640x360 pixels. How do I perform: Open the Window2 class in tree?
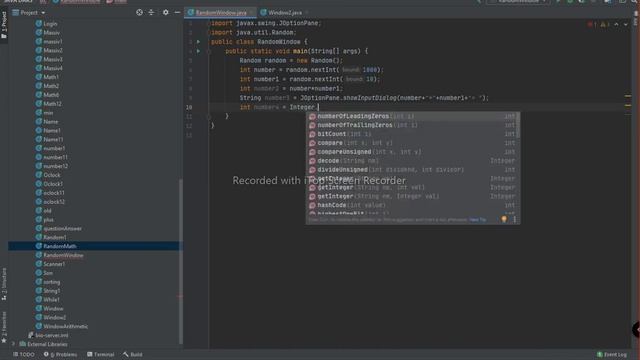(54, 317)
